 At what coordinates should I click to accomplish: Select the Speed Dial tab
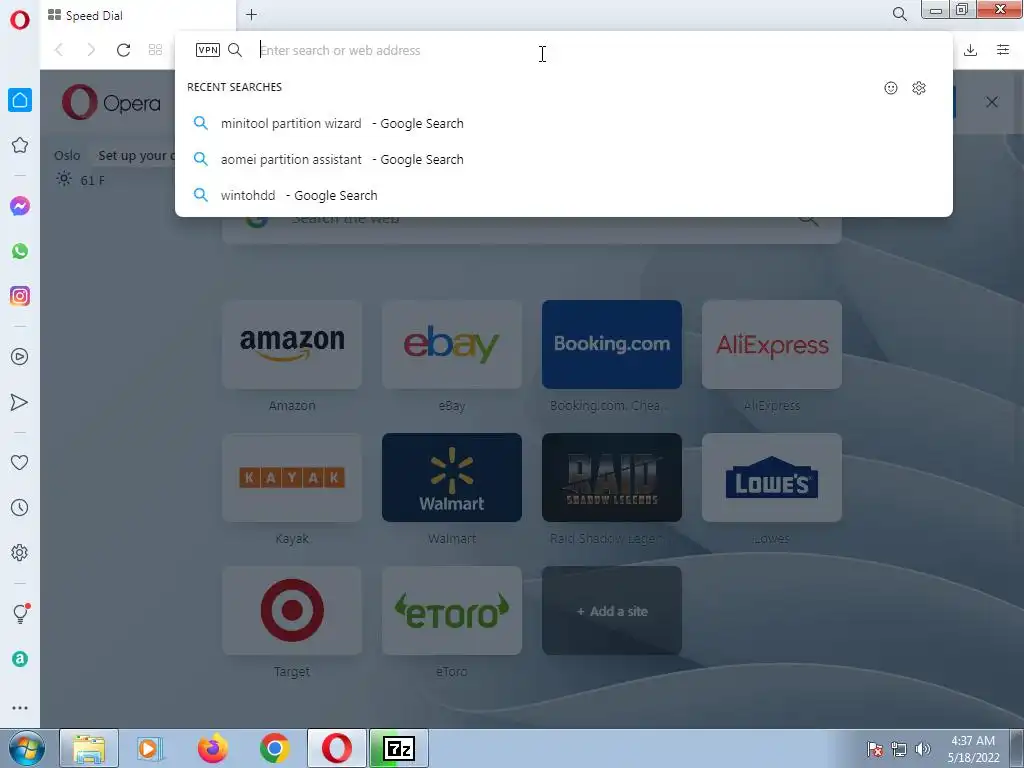point(138,16)
